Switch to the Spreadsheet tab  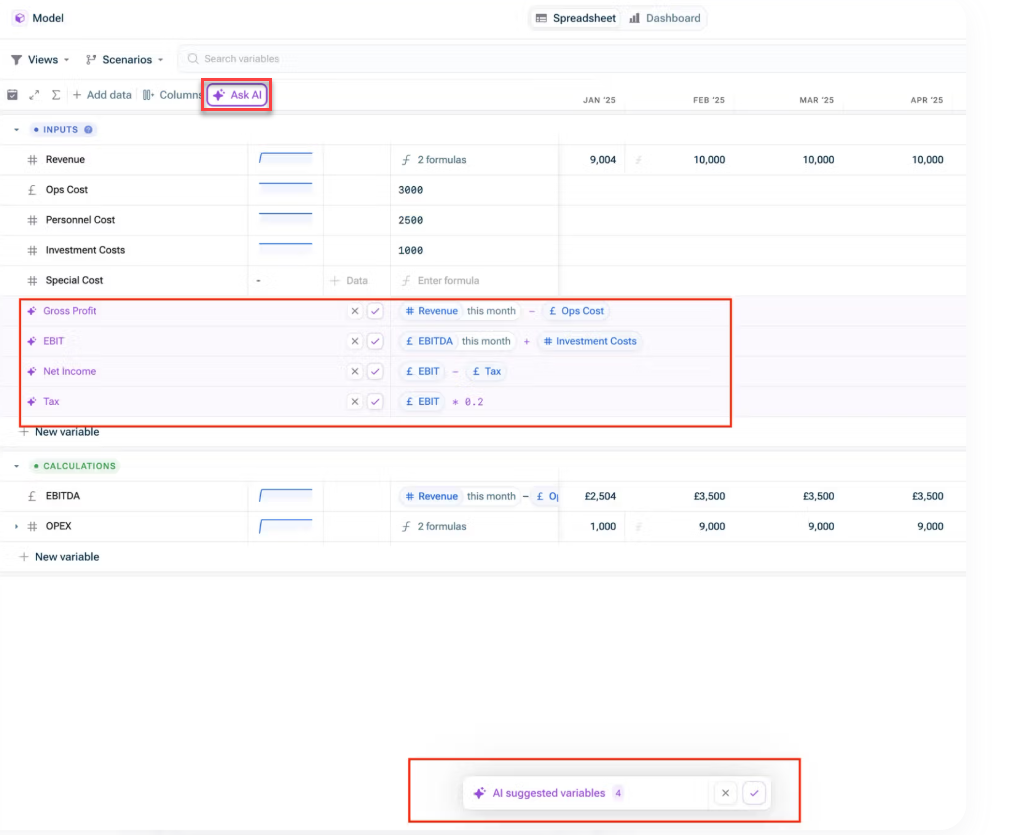574,17
